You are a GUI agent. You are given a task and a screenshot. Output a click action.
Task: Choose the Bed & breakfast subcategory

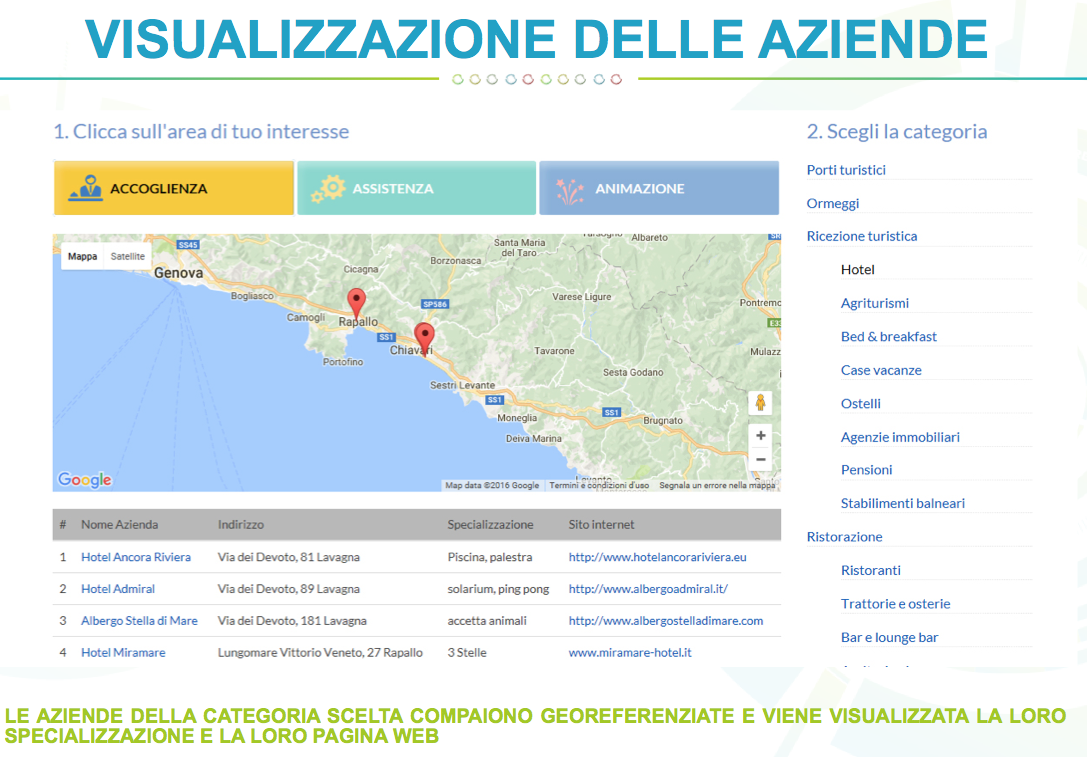[889, 336]
